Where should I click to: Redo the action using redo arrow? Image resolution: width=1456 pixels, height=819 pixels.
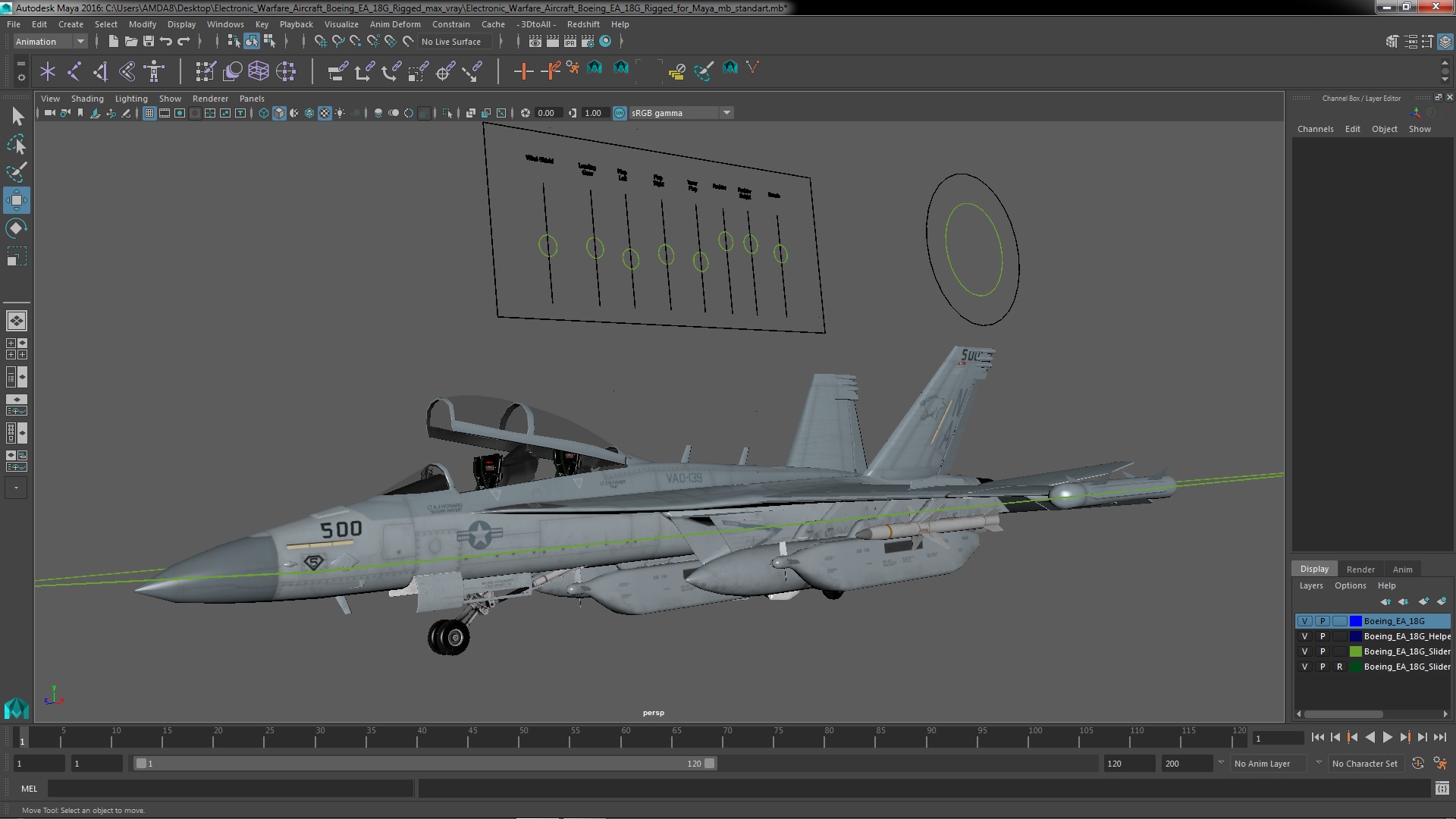(183, 41)
